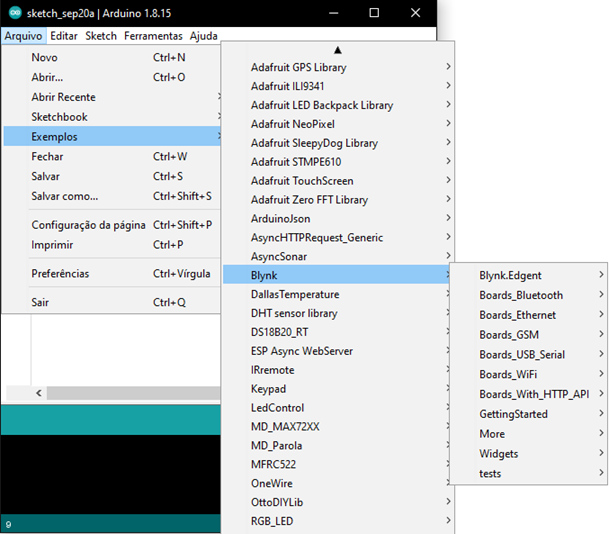The height and width of the screenshot is (534, 609).
Task: Open IRremote examples
Action: click(336, 370)
